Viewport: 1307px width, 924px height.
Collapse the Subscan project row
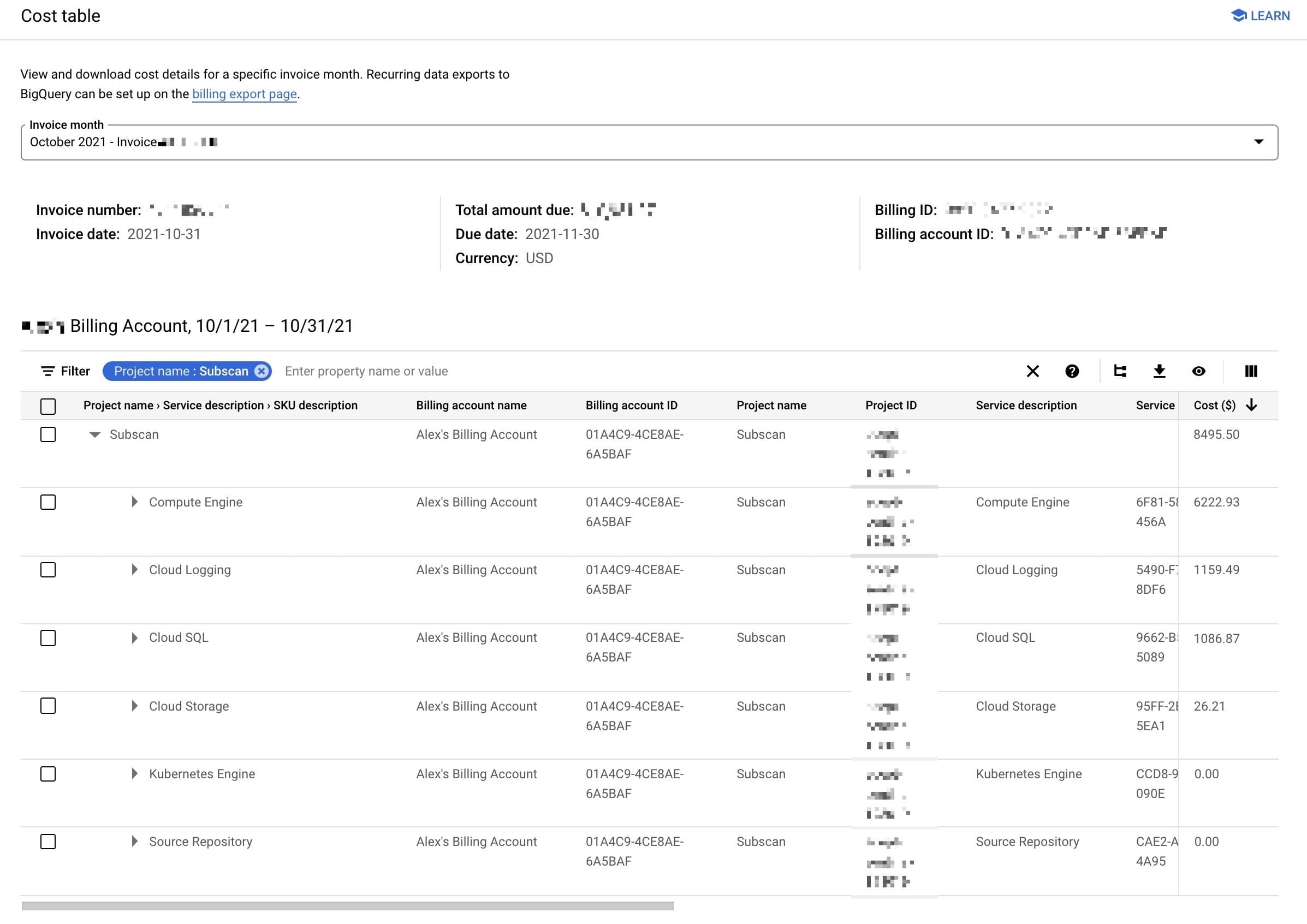(x=95, y=434)
